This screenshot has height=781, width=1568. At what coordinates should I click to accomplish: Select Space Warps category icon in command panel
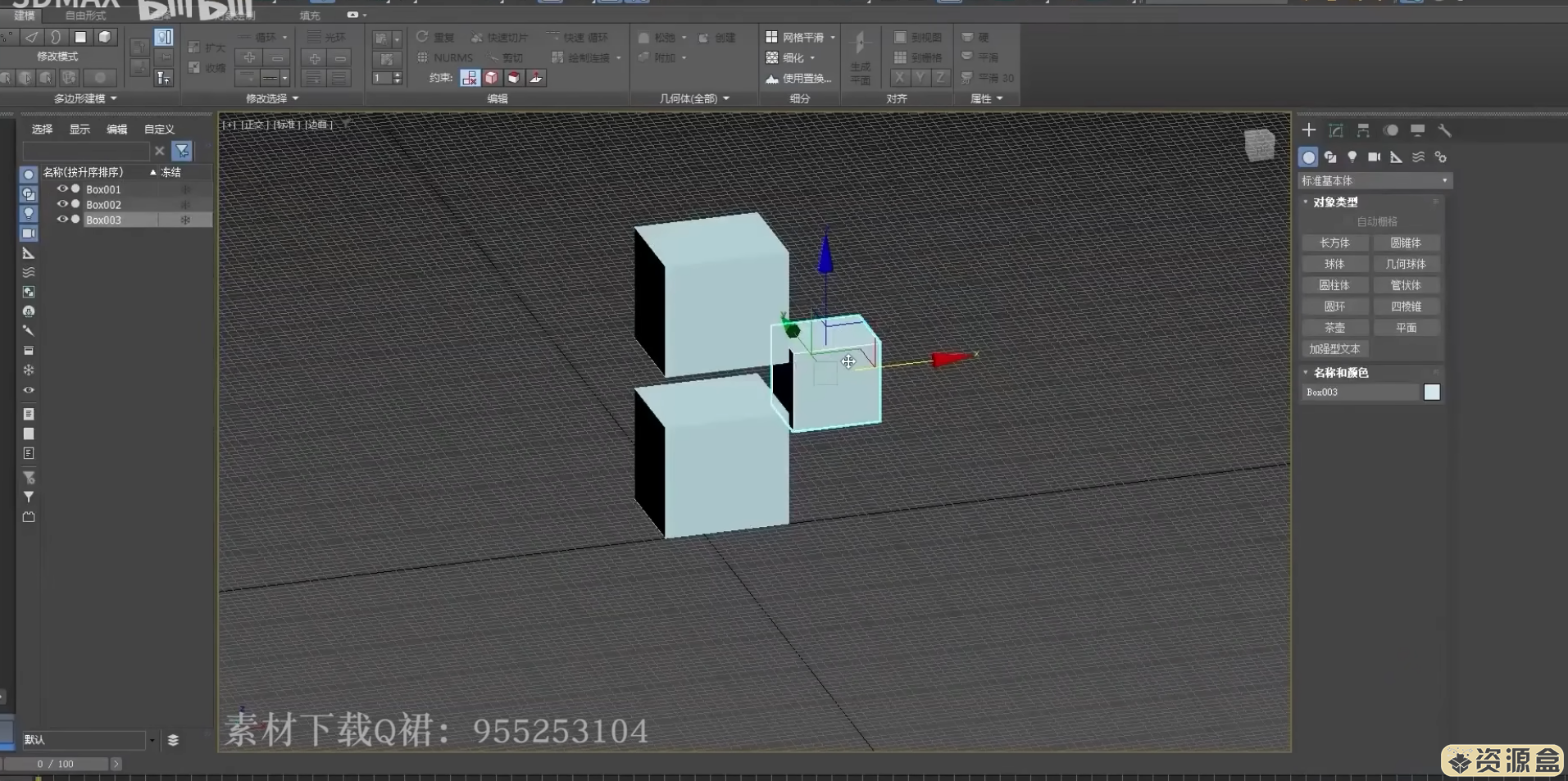(x=1418, y=157)
